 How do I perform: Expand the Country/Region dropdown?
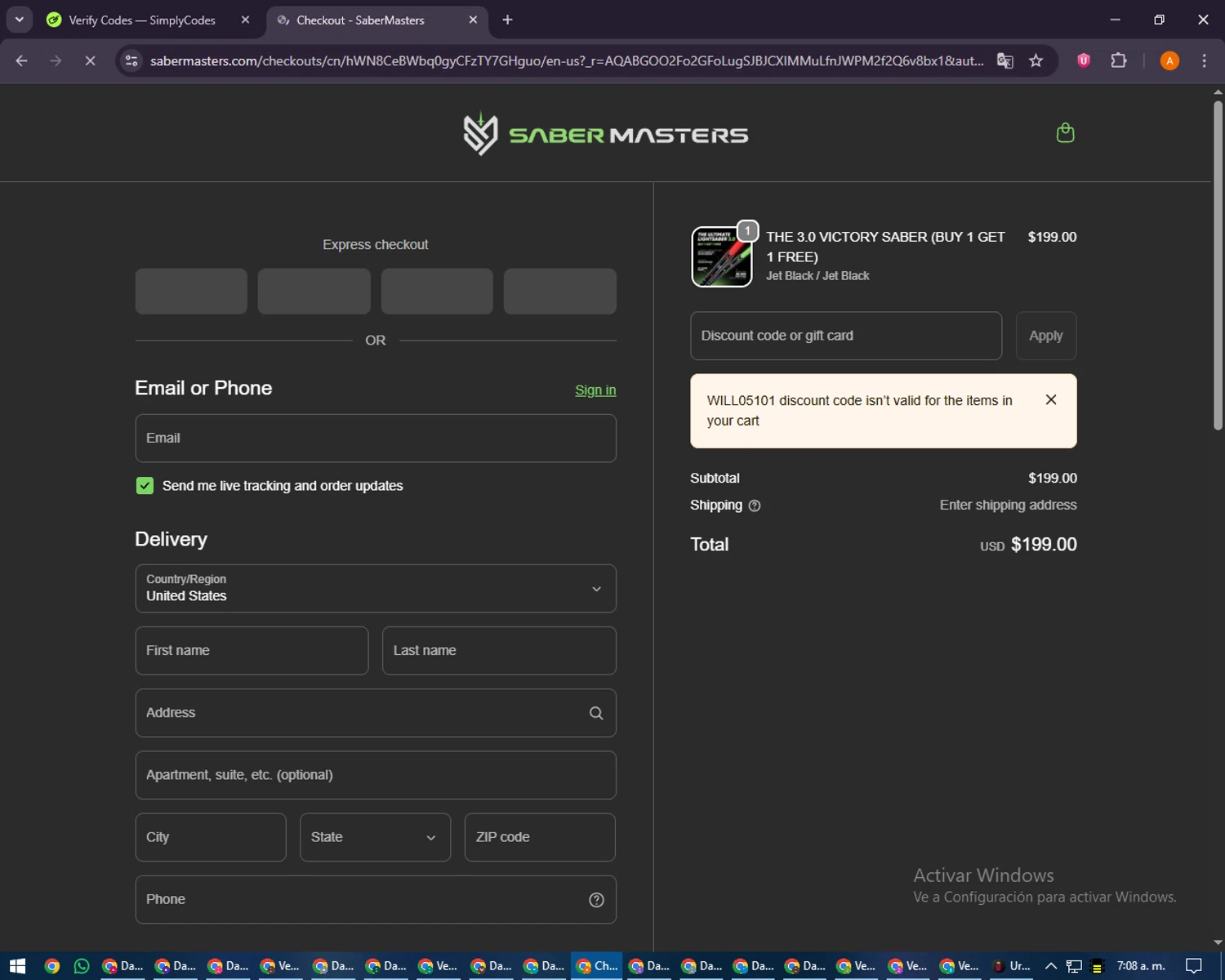pos(376,588)
